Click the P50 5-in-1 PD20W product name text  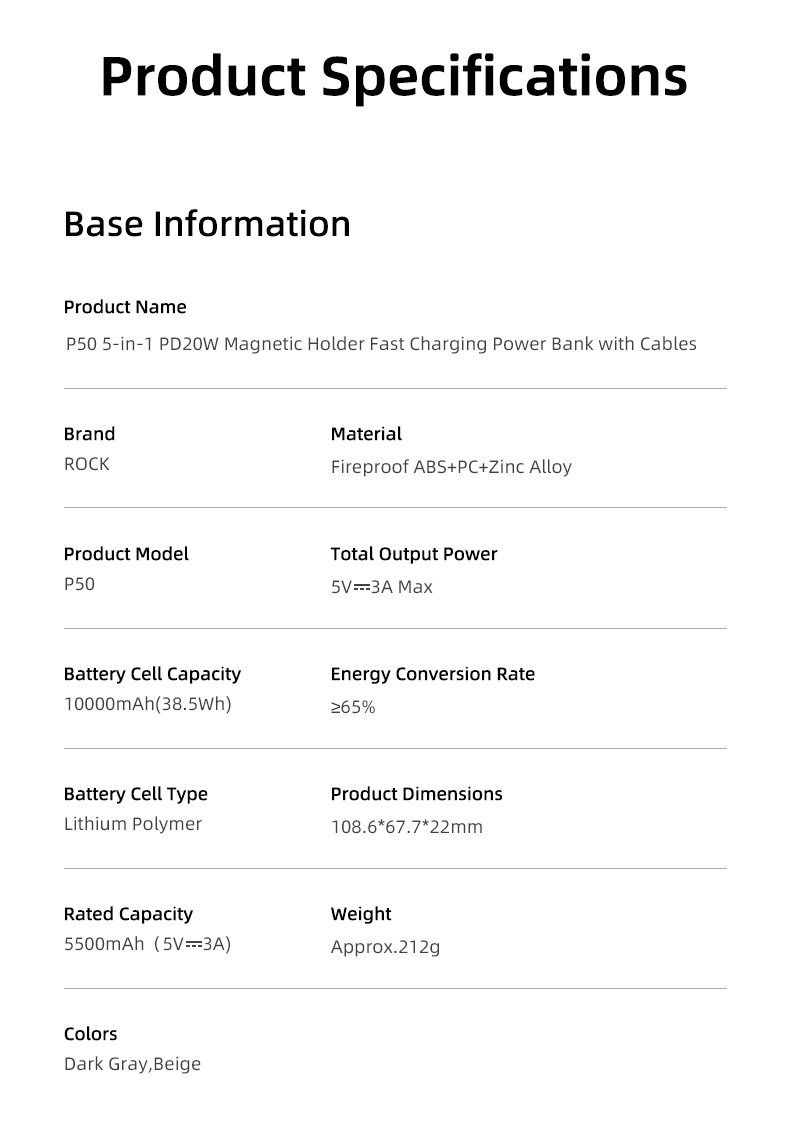[381, 344]
